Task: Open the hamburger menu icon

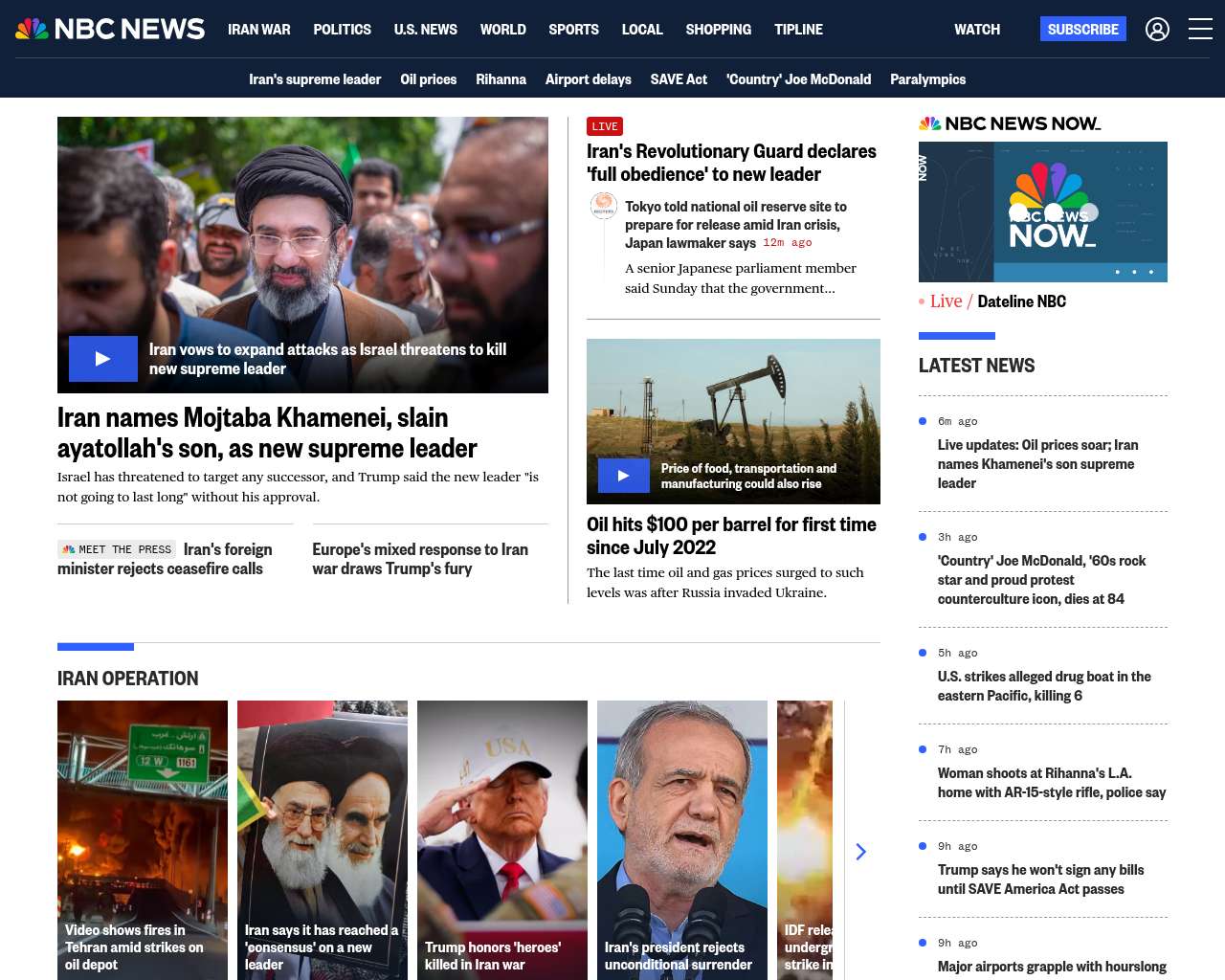Action: (x=1200, y=30)
